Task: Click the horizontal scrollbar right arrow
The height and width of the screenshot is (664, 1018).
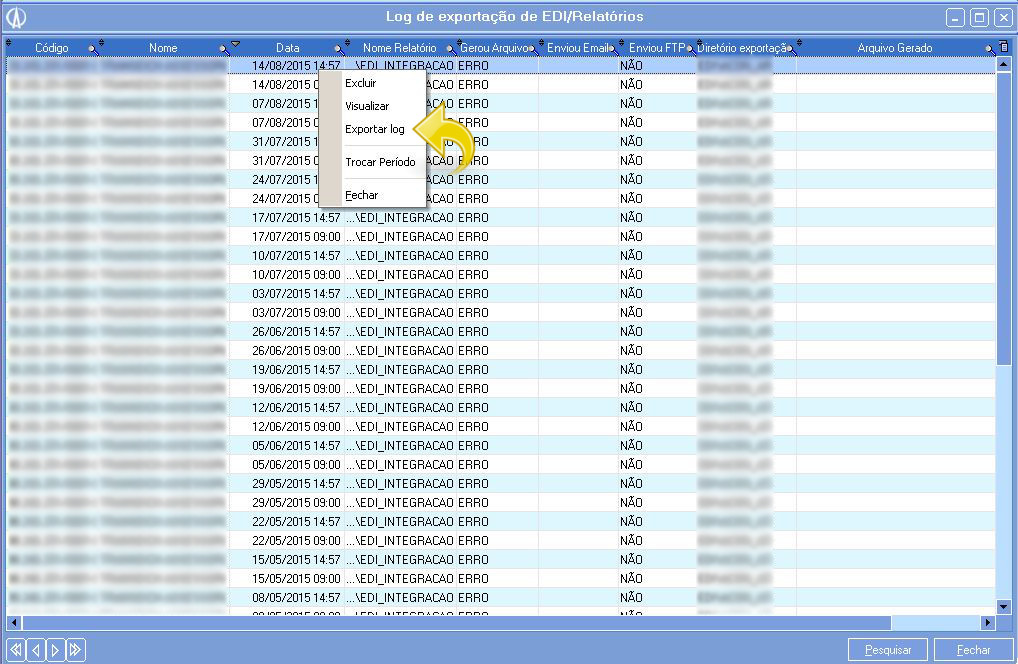Action: (988, 622)
